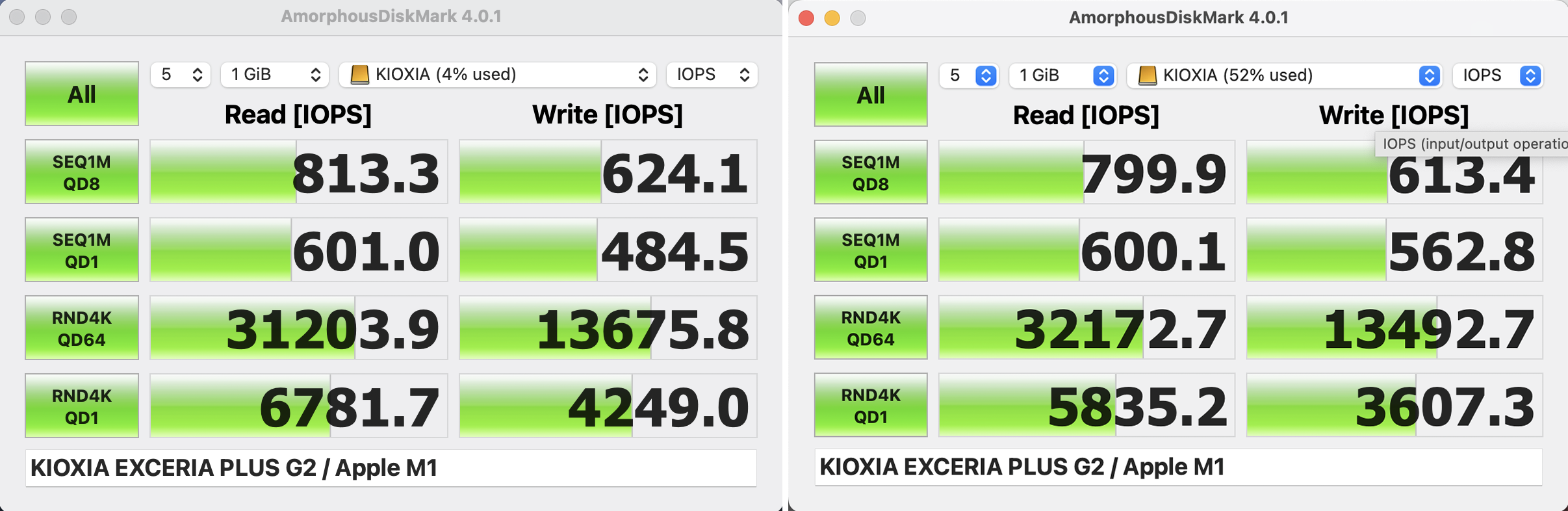Open test count dropdown in right window
This screenshot has width=1568, height=511.
(x=969, y=75)
